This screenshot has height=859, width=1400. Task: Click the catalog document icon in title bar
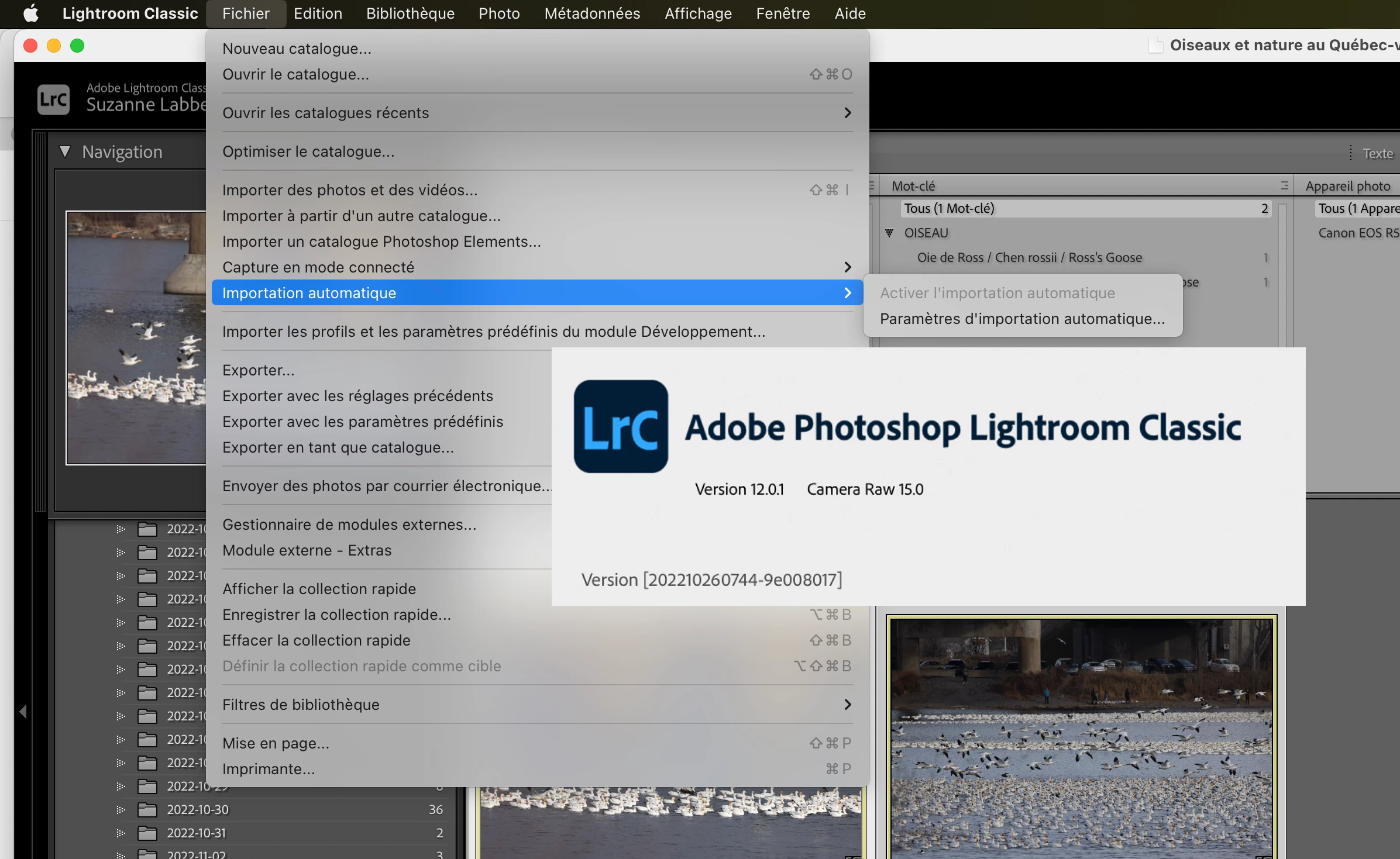click(x=1155, y=46)
